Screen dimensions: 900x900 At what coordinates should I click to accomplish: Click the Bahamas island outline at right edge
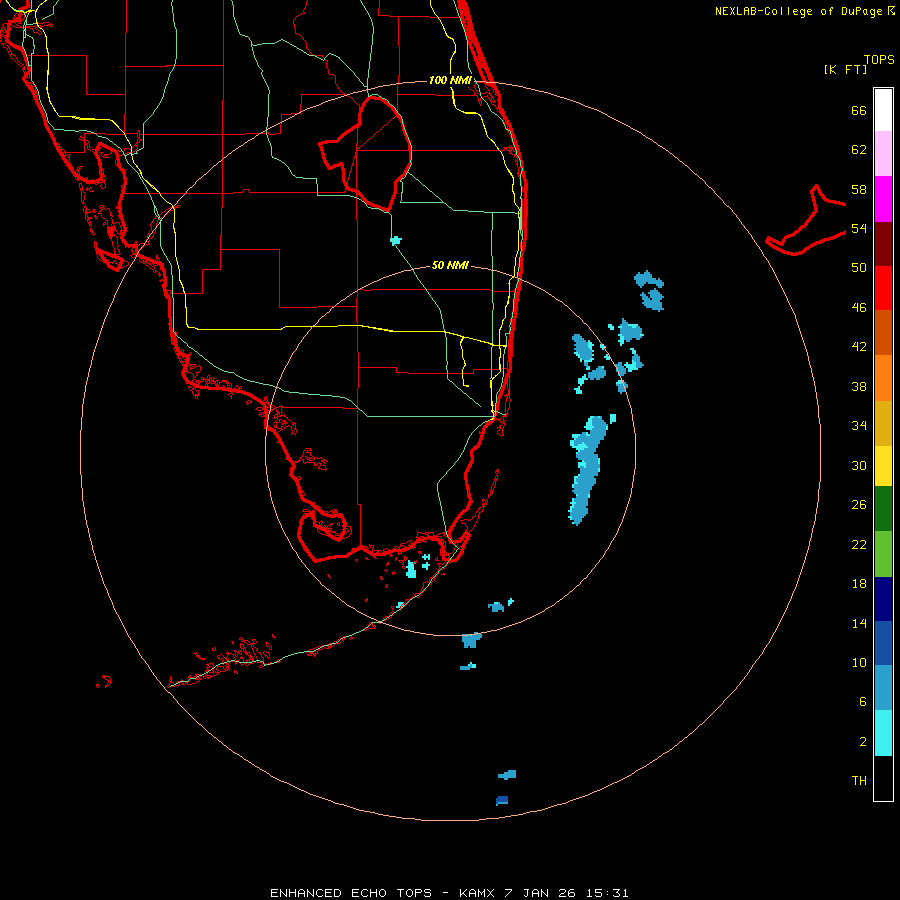806,221
